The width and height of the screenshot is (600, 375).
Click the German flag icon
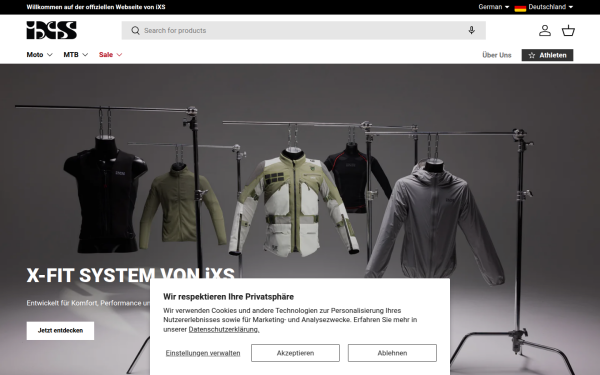pos(520,7)
